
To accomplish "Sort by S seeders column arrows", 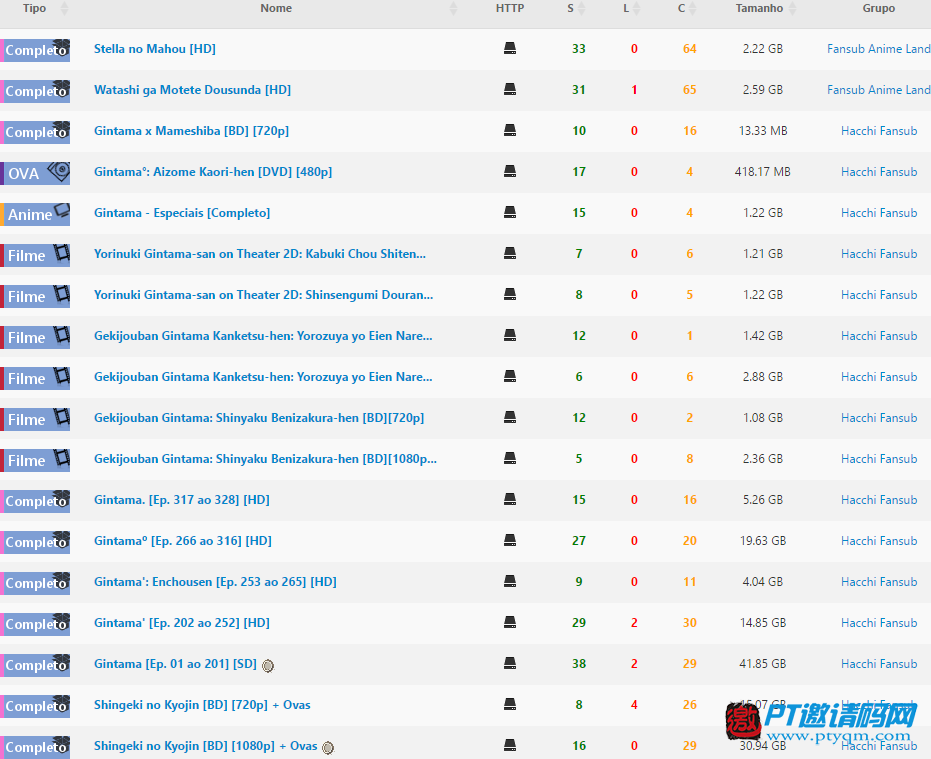I will pos(581,8).
